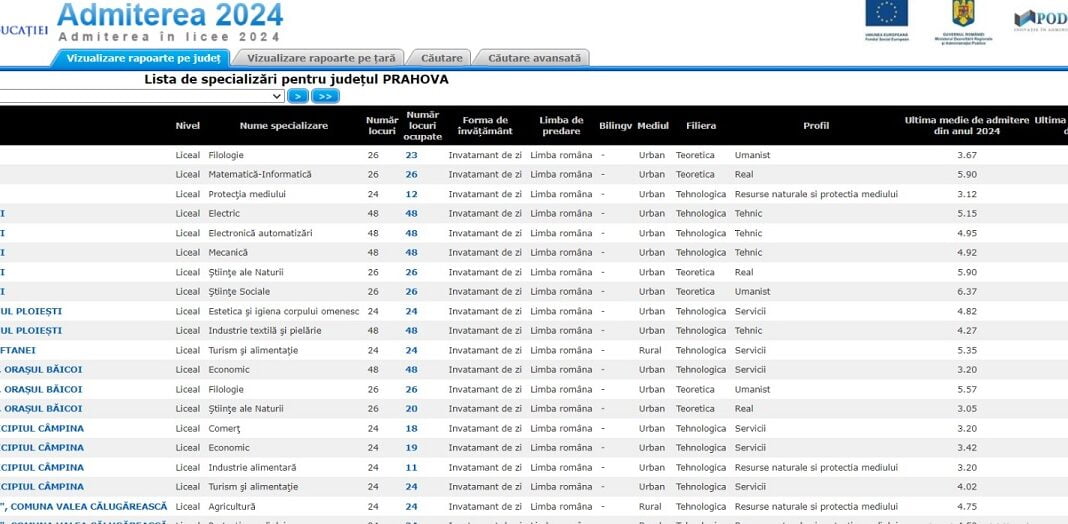The image size is (1068, 524).
Task: Click the Bilingv column header
Action: click(x=616, y=125)
